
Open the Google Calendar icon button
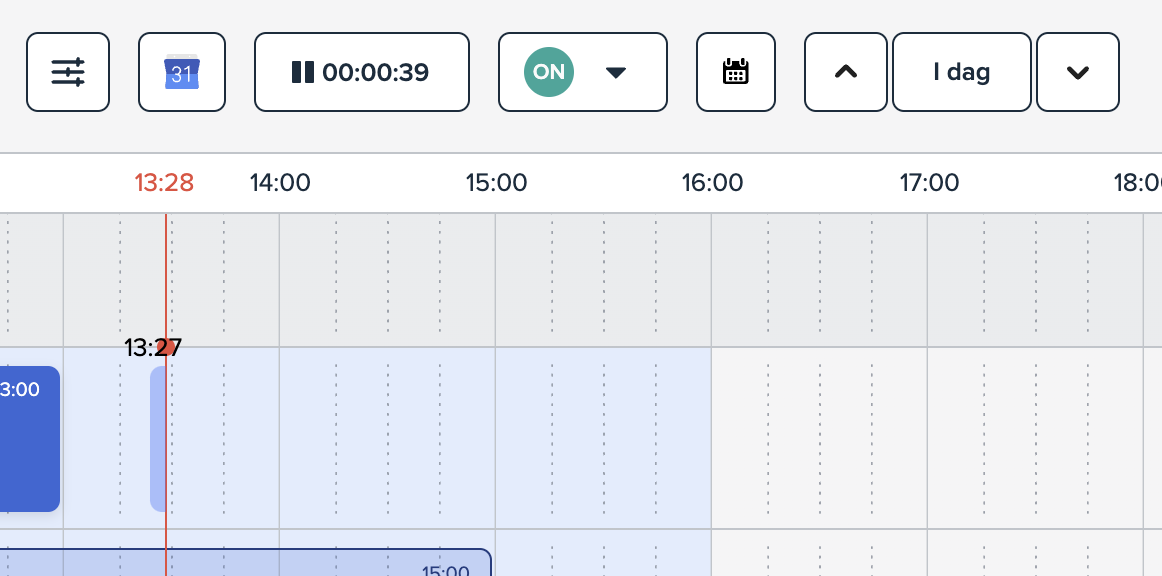click(x=182, y=72)
